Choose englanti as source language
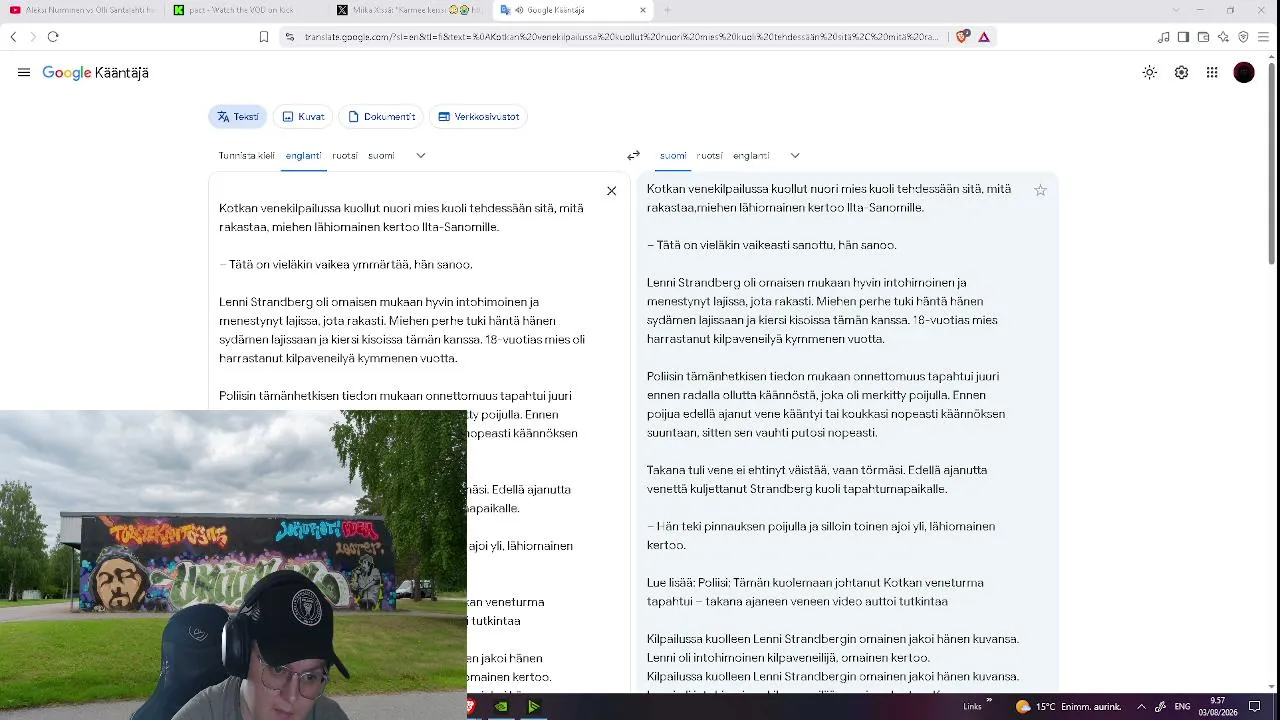1280x720 pixels. 303,156
